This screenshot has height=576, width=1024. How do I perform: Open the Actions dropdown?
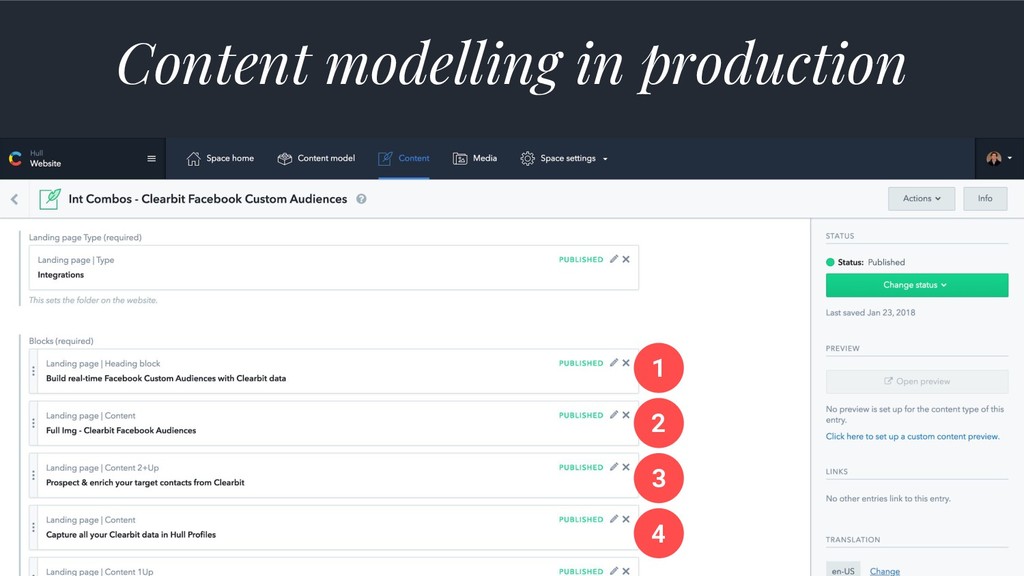click(x=921, y=199)
